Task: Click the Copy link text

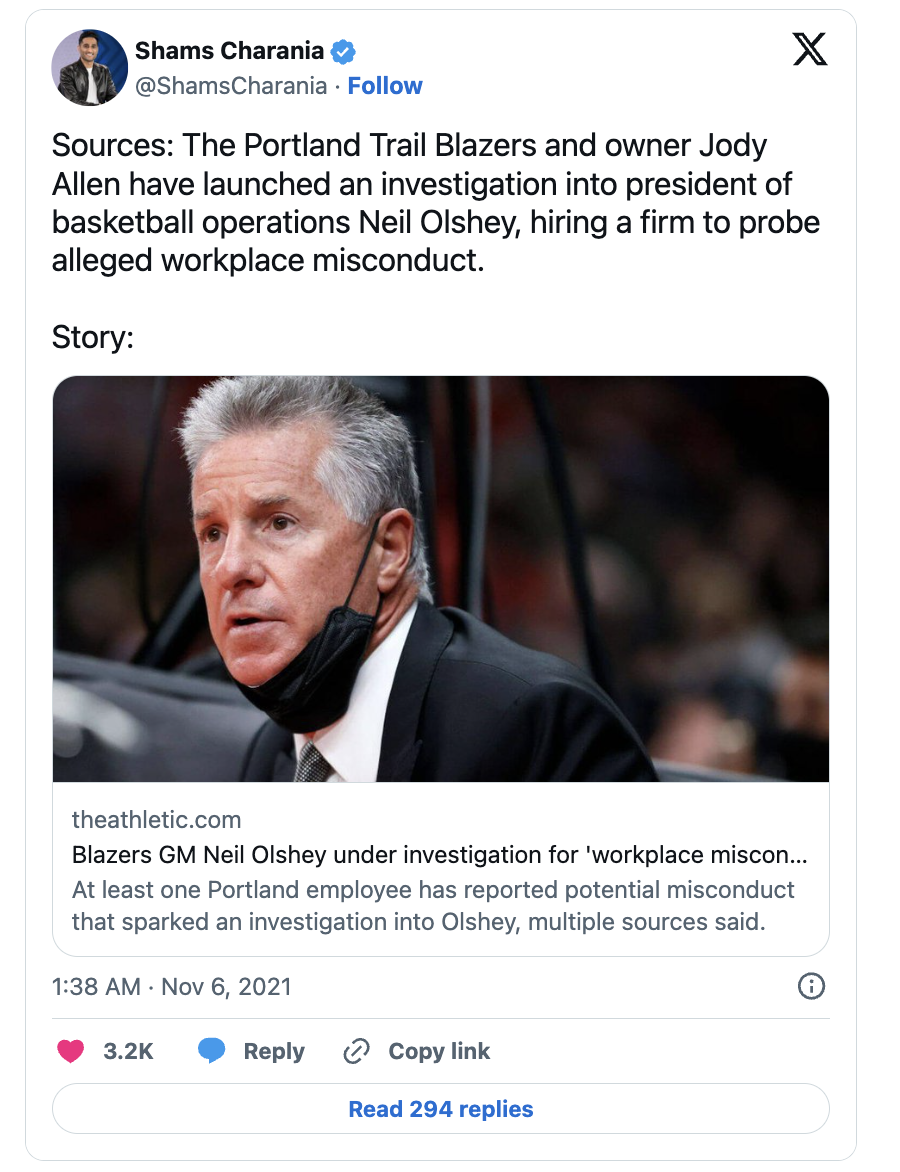Action: (x=440, y=1051)
